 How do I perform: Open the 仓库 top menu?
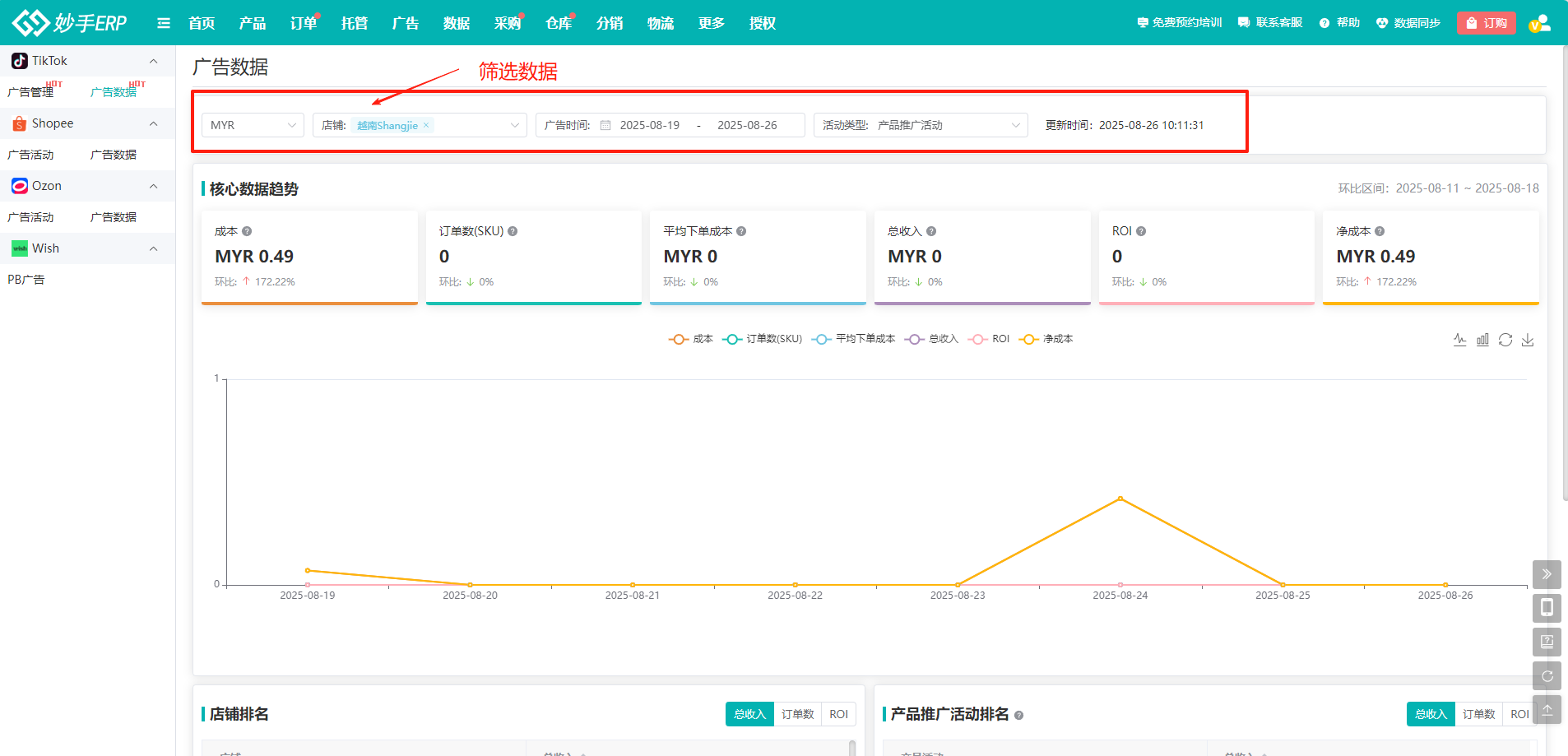[x=559, y=23]
